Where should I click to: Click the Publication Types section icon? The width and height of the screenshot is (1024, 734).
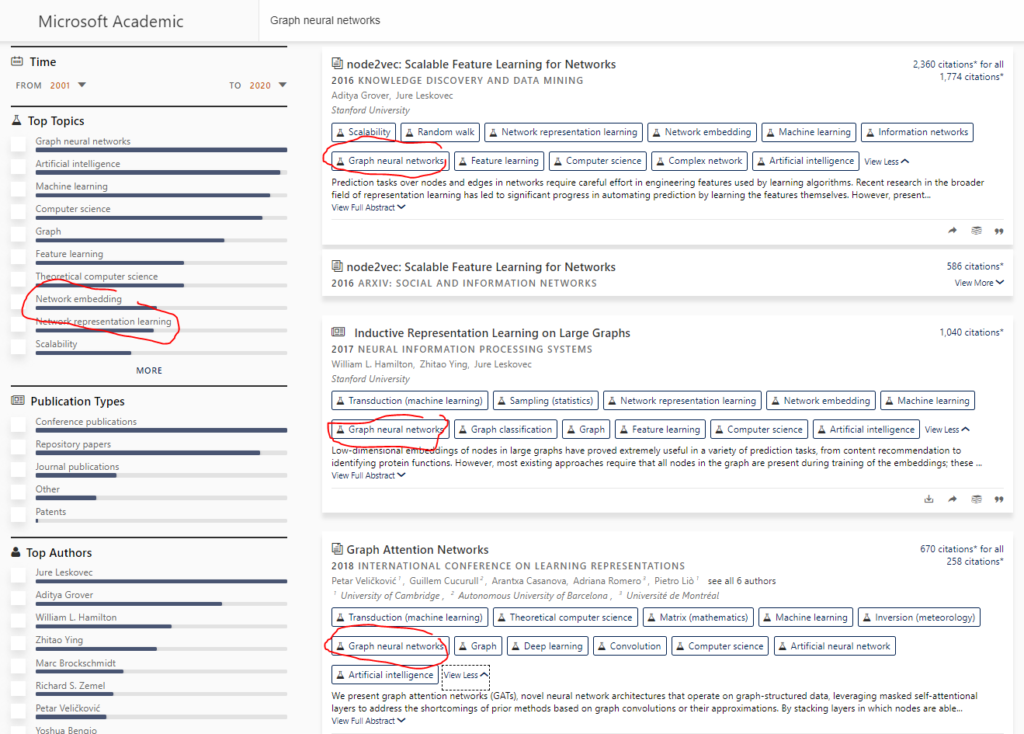(18, 401)
